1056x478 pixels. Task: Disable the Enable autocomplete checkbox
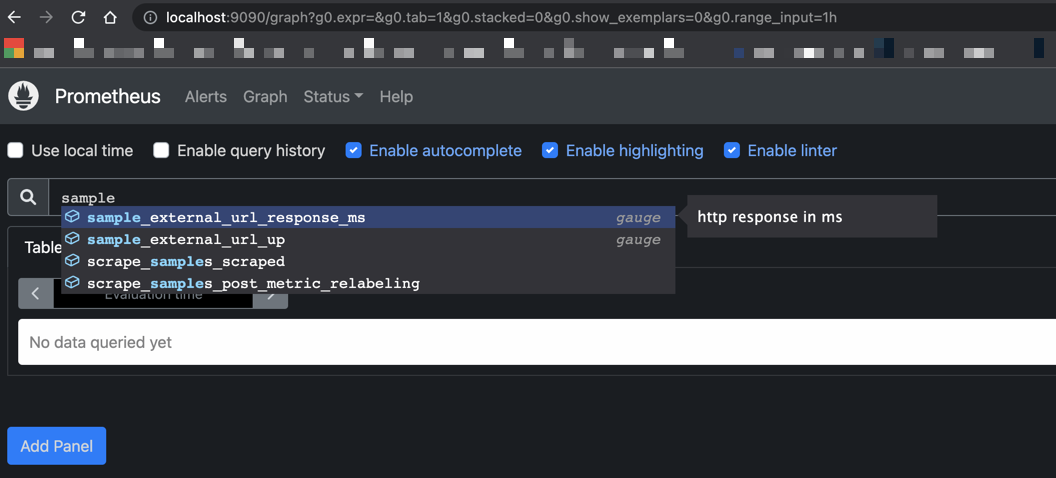coord(354,150)
